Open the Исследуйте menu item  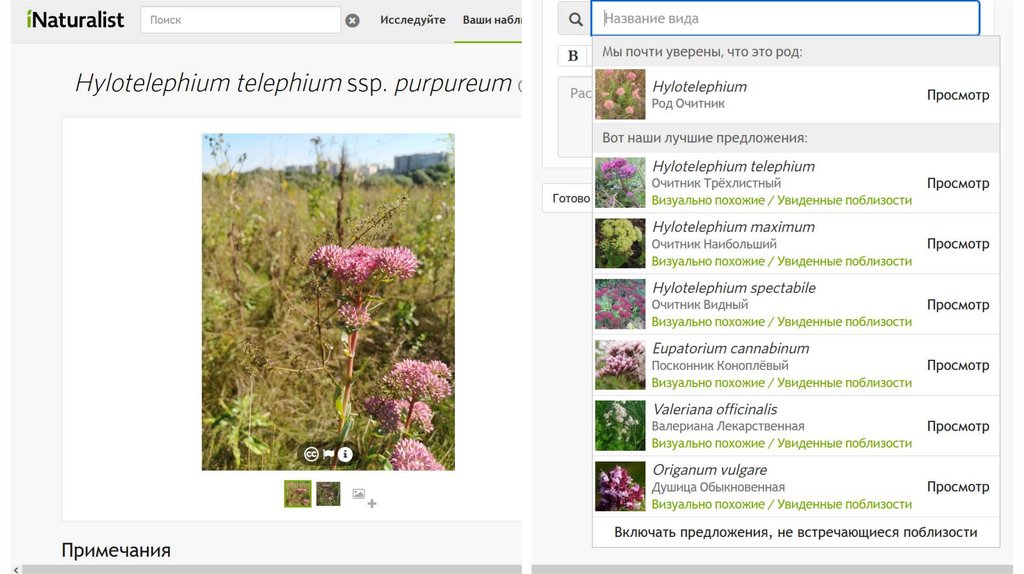tap(413, 20)
